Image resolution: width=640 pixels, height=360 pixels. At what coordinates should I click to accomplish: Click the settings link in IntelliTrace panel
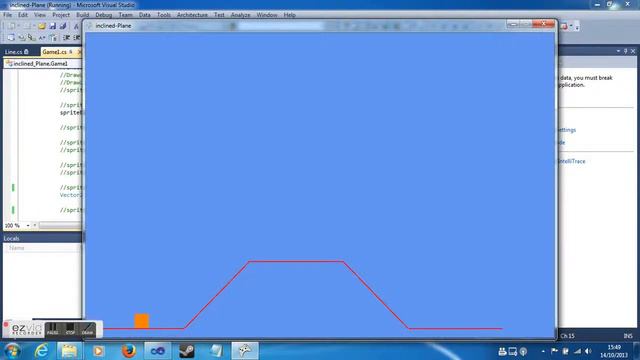(567, 130)
